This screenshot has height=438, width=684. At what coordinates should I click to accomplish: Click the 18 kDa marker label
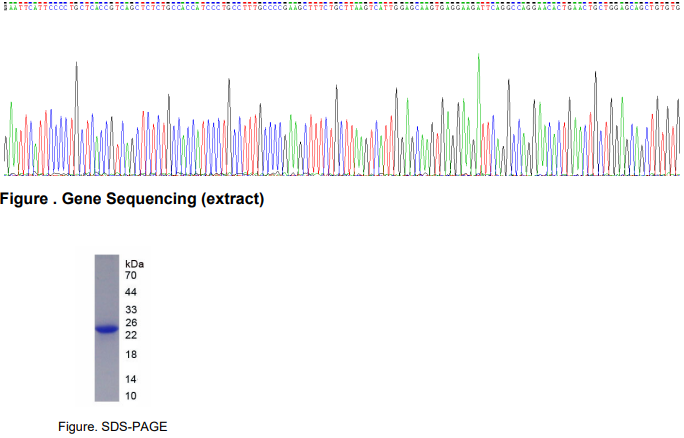[x=130, y=355]
